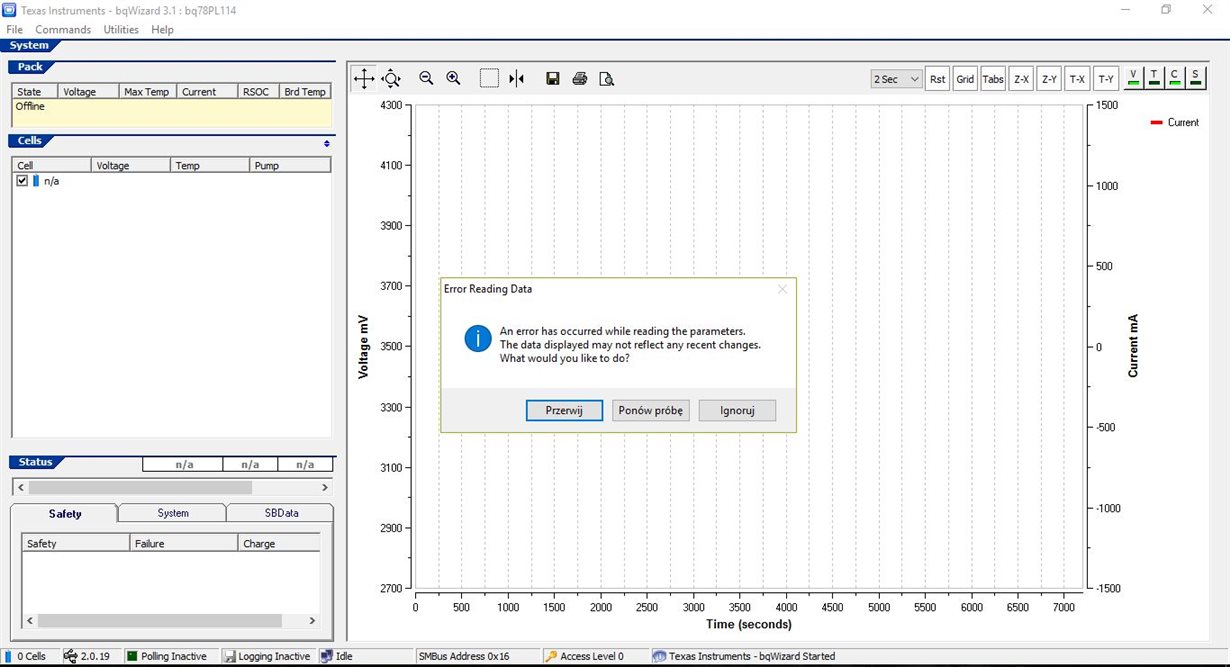The image size is (1230, 667).
Task: Toggle the Grid button
Action: (x=965, y=79)
